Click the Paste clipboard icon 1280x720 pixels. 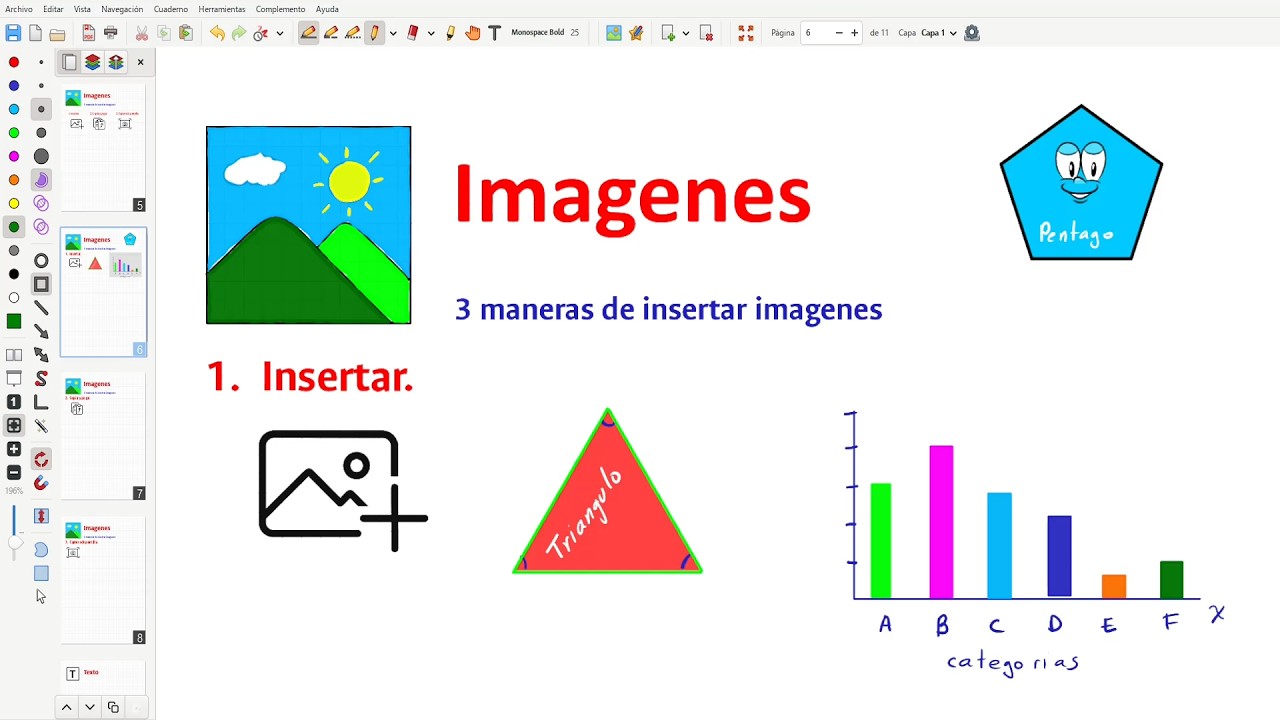click(x=186, y=33)
